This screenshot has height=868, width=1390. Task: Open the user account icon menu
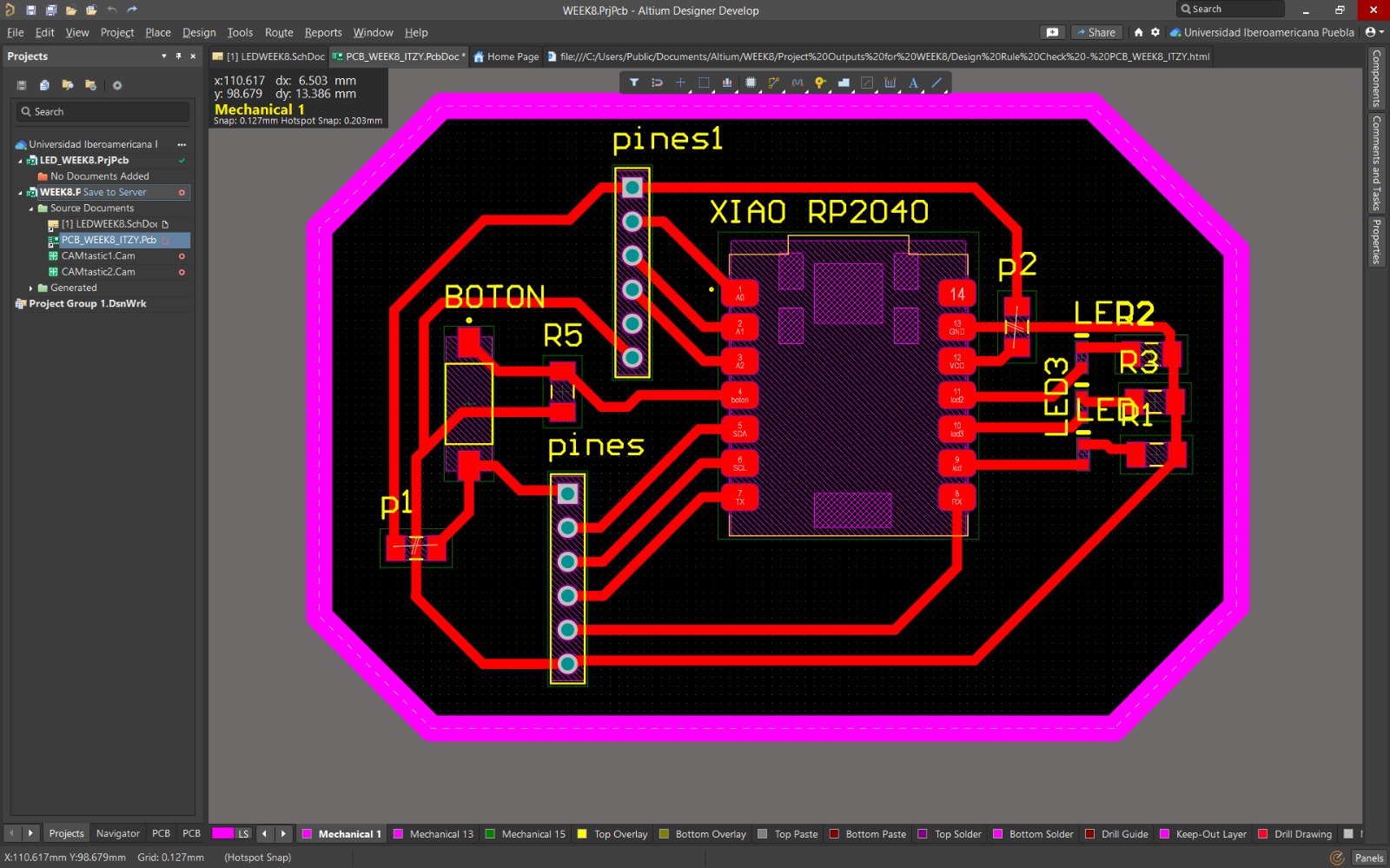(1374, 32)
